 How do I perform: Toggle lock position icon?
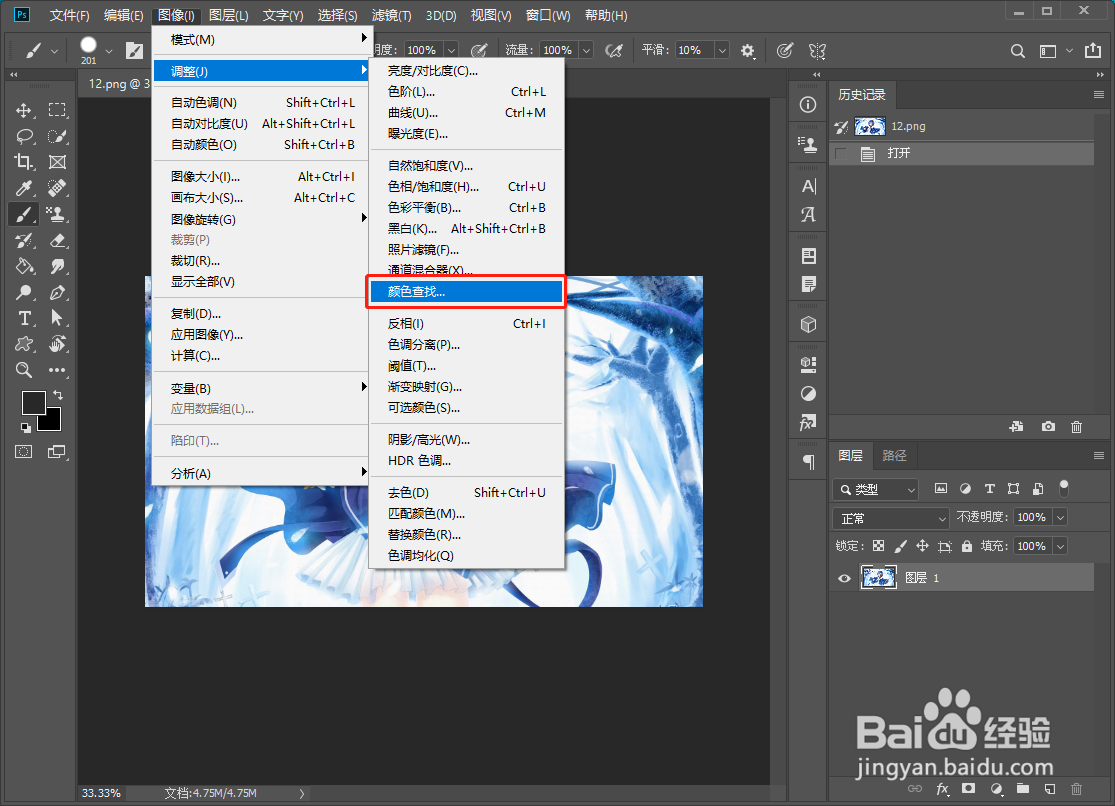point(922,546)
